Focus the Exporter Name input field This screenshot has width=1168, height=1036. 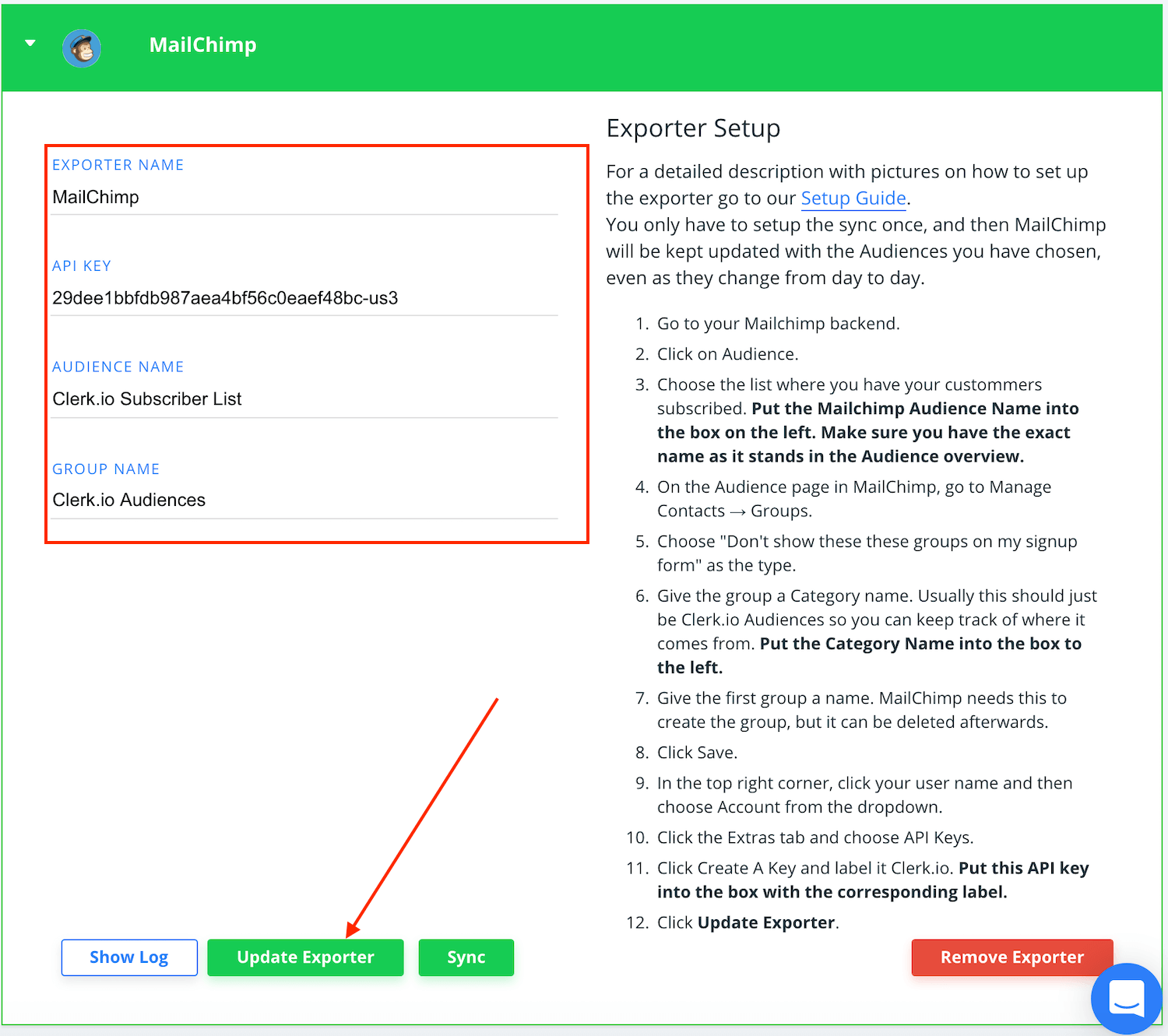(304, 198)
